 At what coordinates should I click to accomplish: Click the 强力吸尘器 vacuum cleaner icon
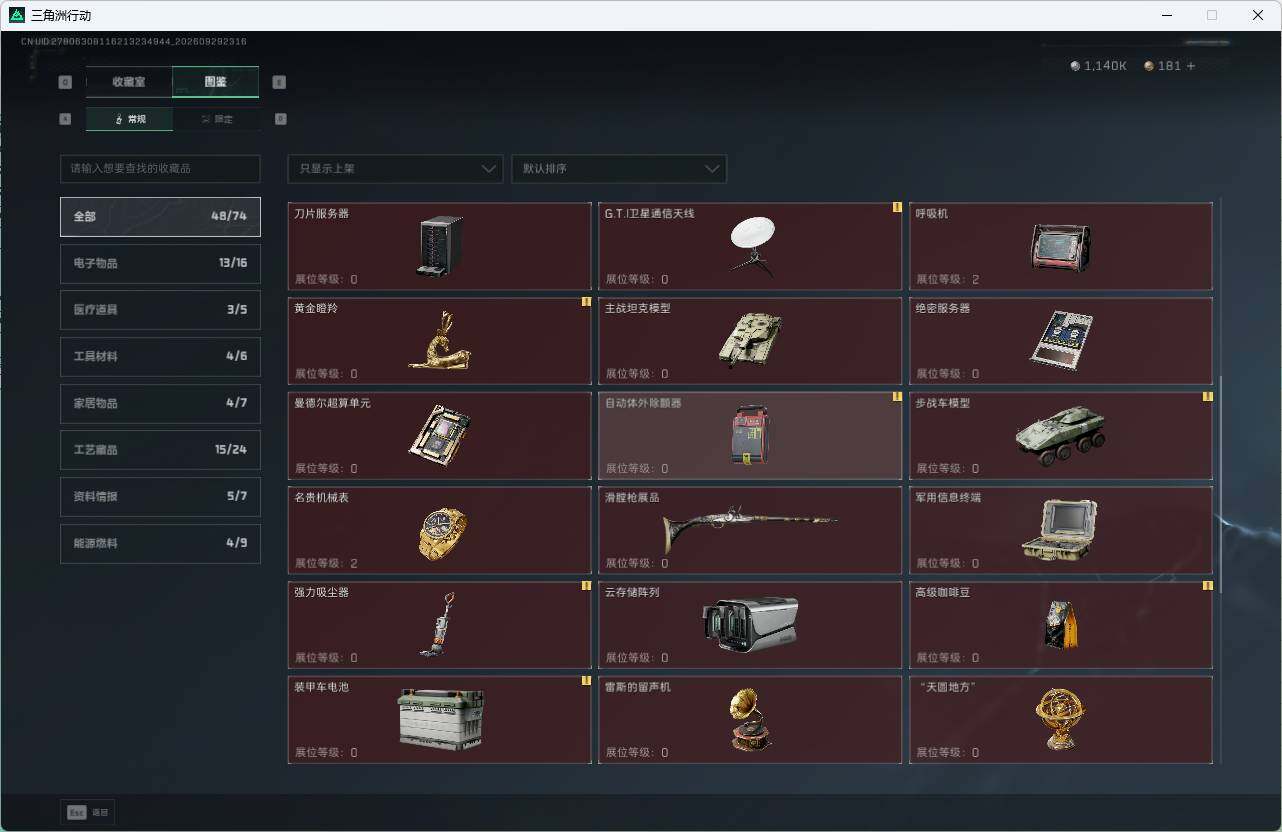pyautogui.click(x=437, y=624)
